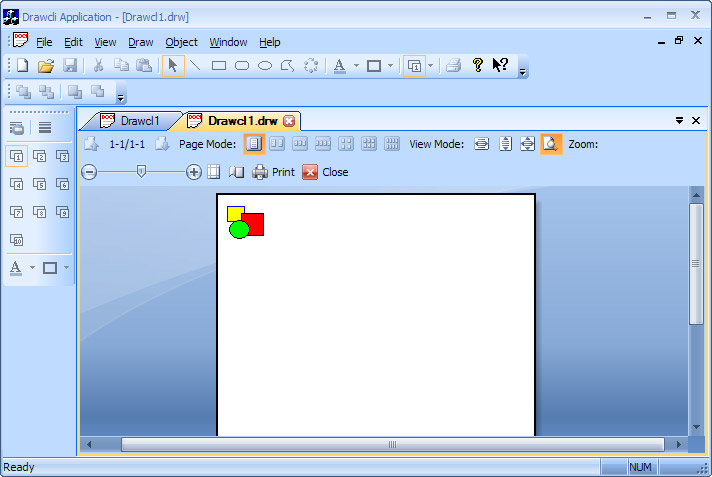
Task: Click the text color A icon in the main toolbar
Action: pyautogui.click(x=339, y=66)
